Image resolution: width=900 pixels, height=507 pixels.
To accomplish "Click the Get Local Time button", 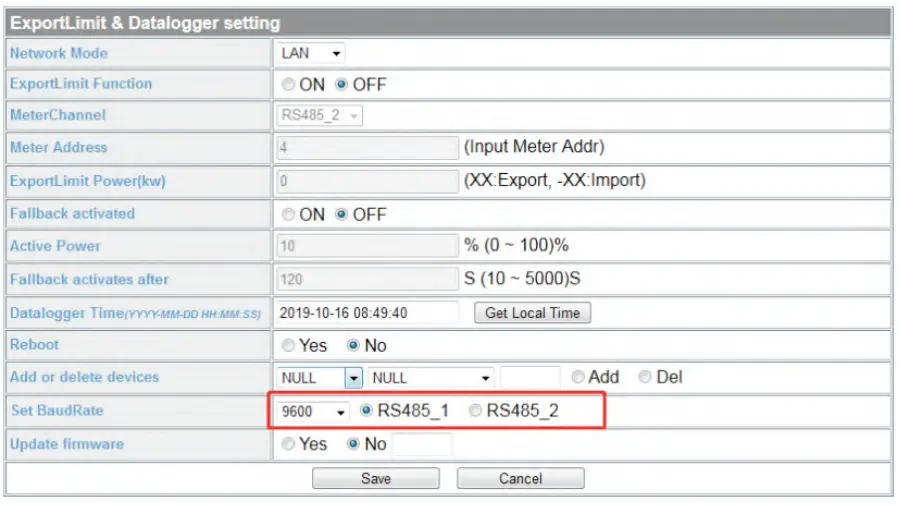I will 532,313.
